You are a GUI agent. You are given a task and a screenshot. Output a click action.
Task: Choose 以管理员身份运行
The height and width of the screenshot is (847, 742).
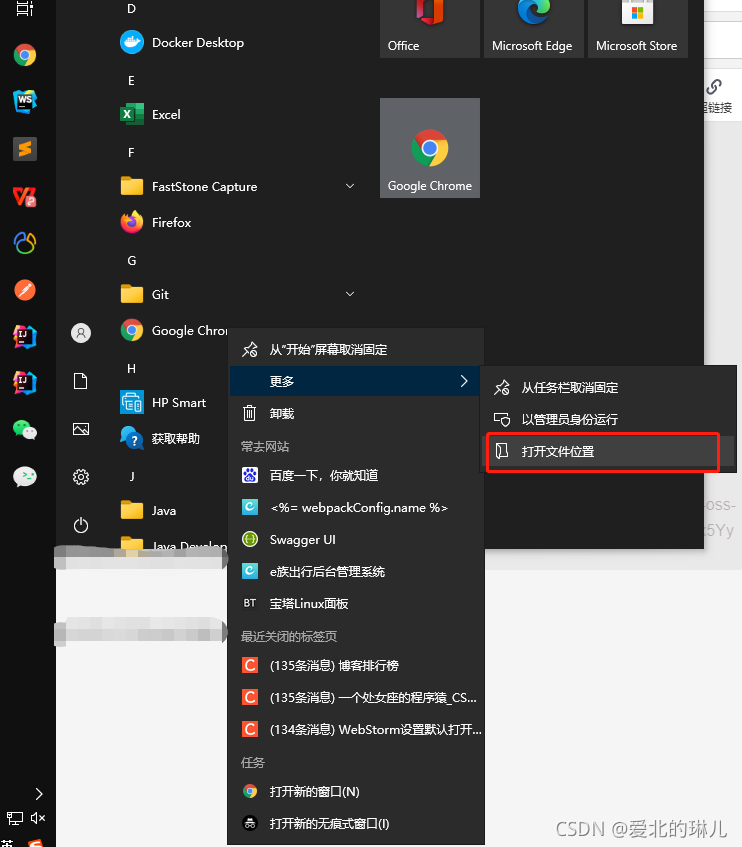point(608,419)
